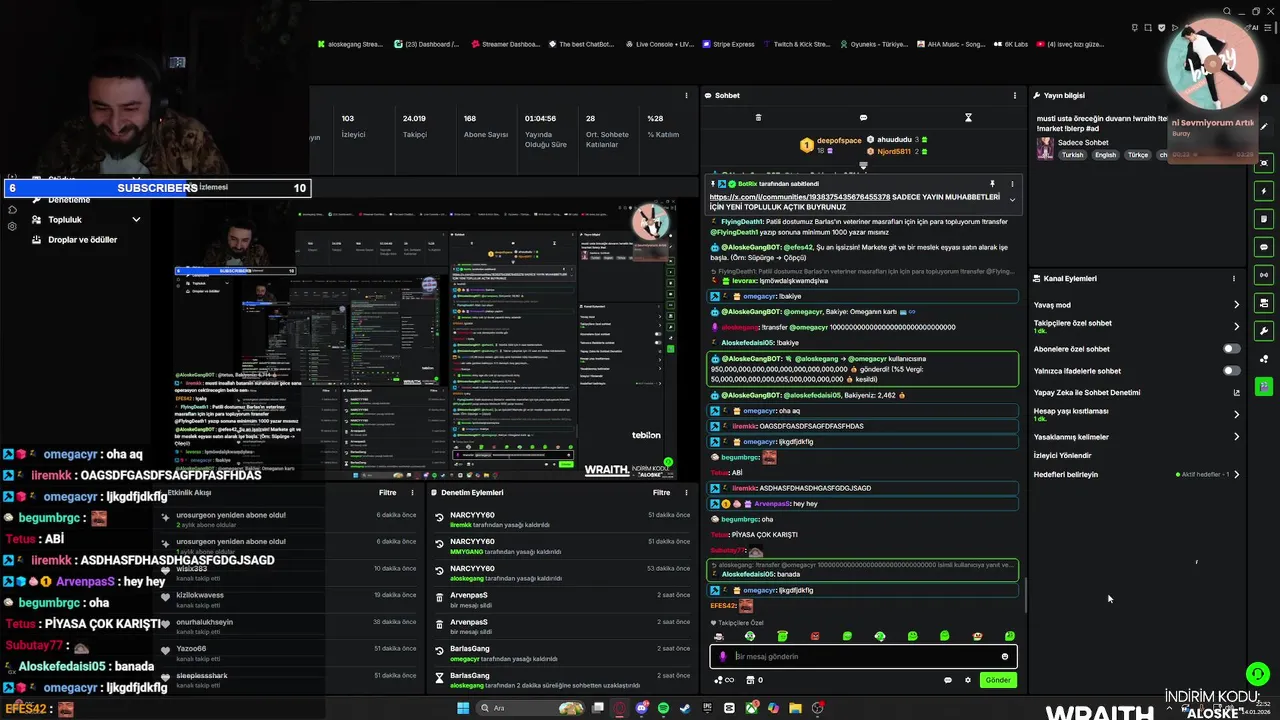Open The best ChatBot bookmark
Screen dimensions: 1280x720
coord(580,44)
